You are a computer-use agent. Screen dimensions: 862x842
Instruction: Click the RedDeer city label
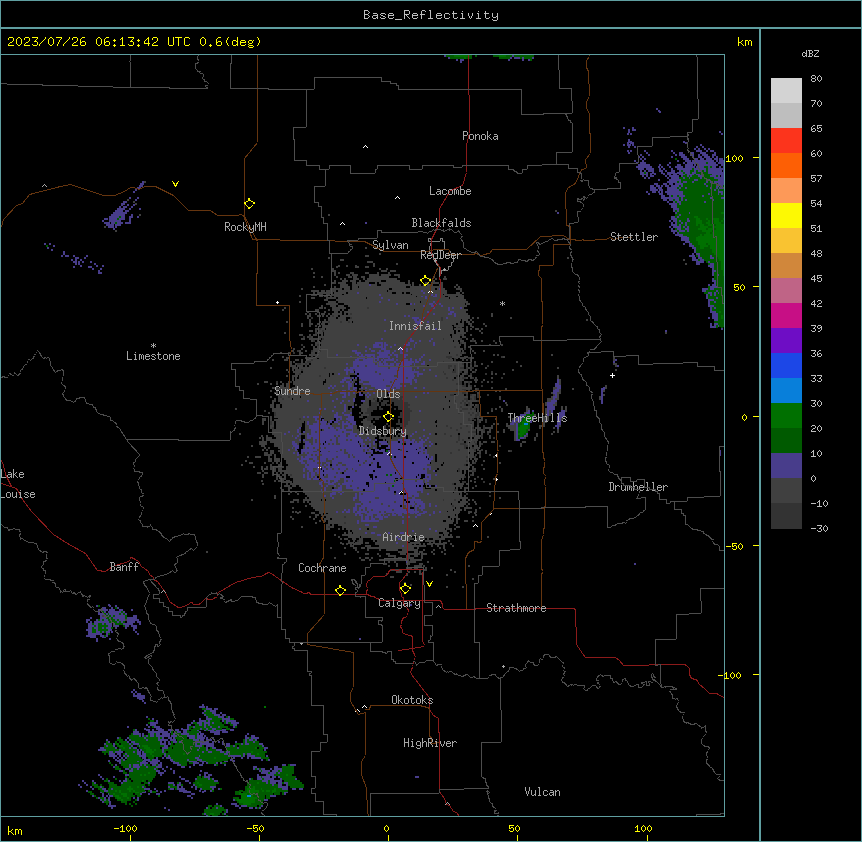coord(440,255)
